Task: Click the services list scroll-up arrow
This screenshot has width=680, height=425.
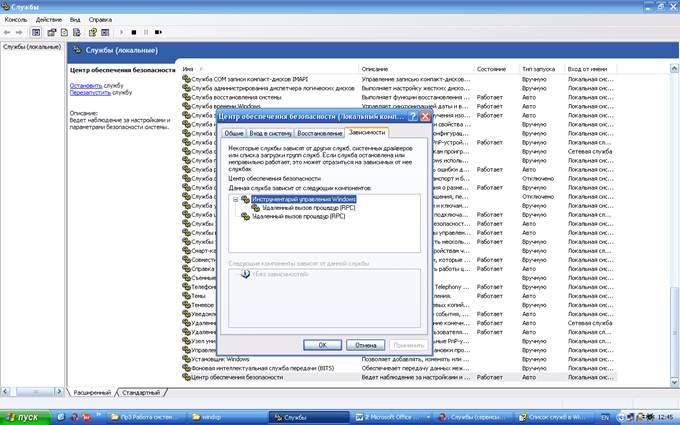Action: click(674, 69)
